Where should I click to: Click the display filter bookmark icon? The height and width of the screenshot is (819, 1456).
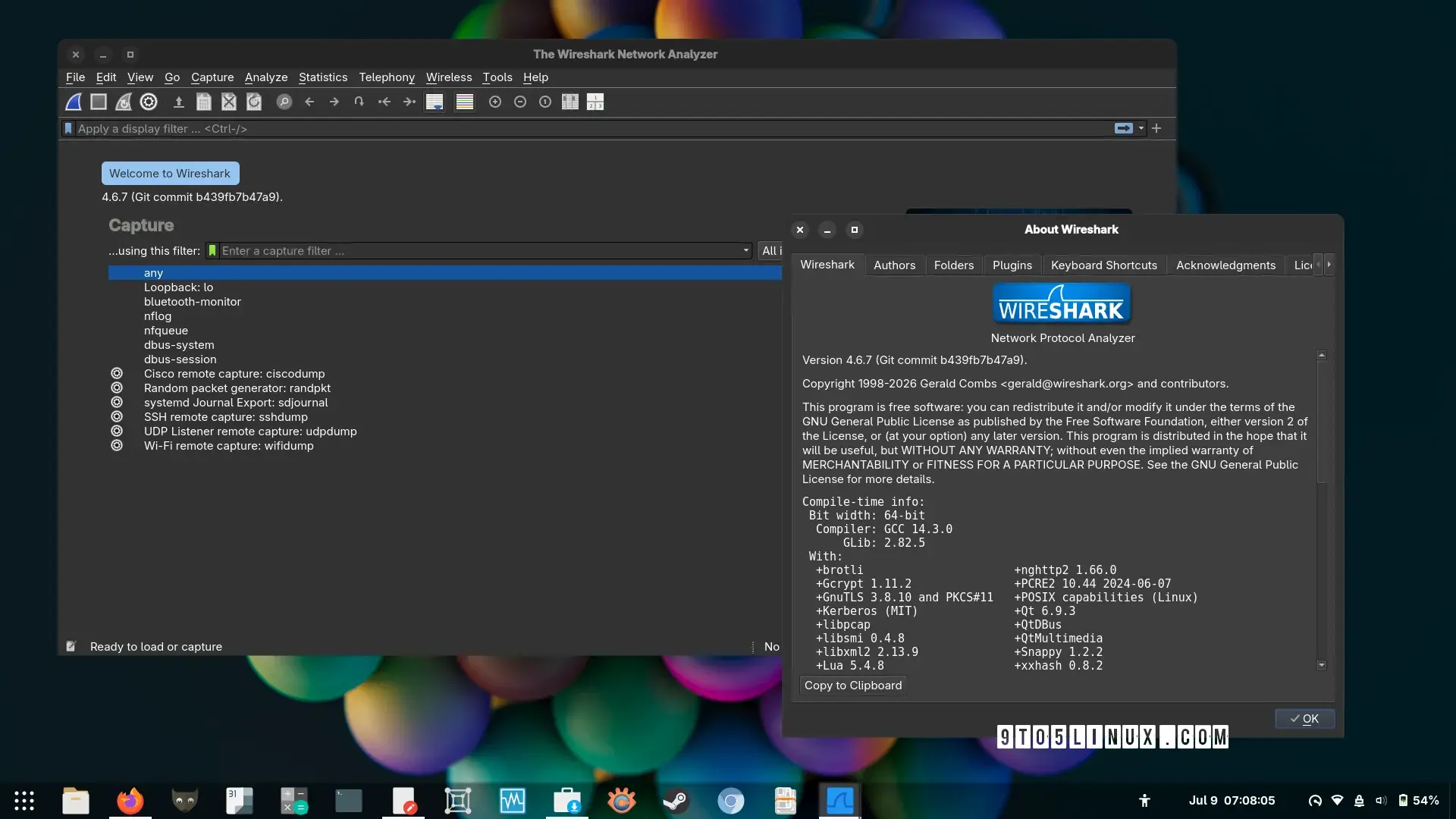(x=68, y=129)
